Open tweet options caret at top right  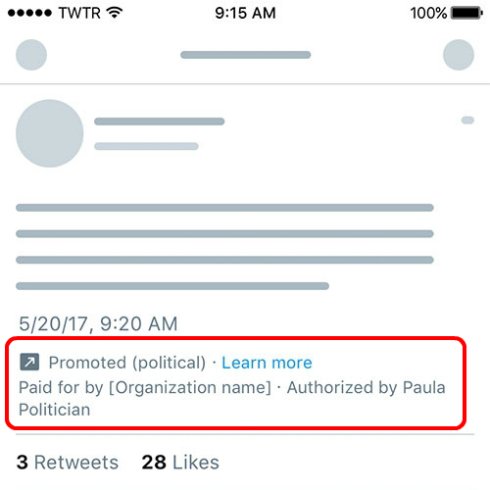(468, 120)
